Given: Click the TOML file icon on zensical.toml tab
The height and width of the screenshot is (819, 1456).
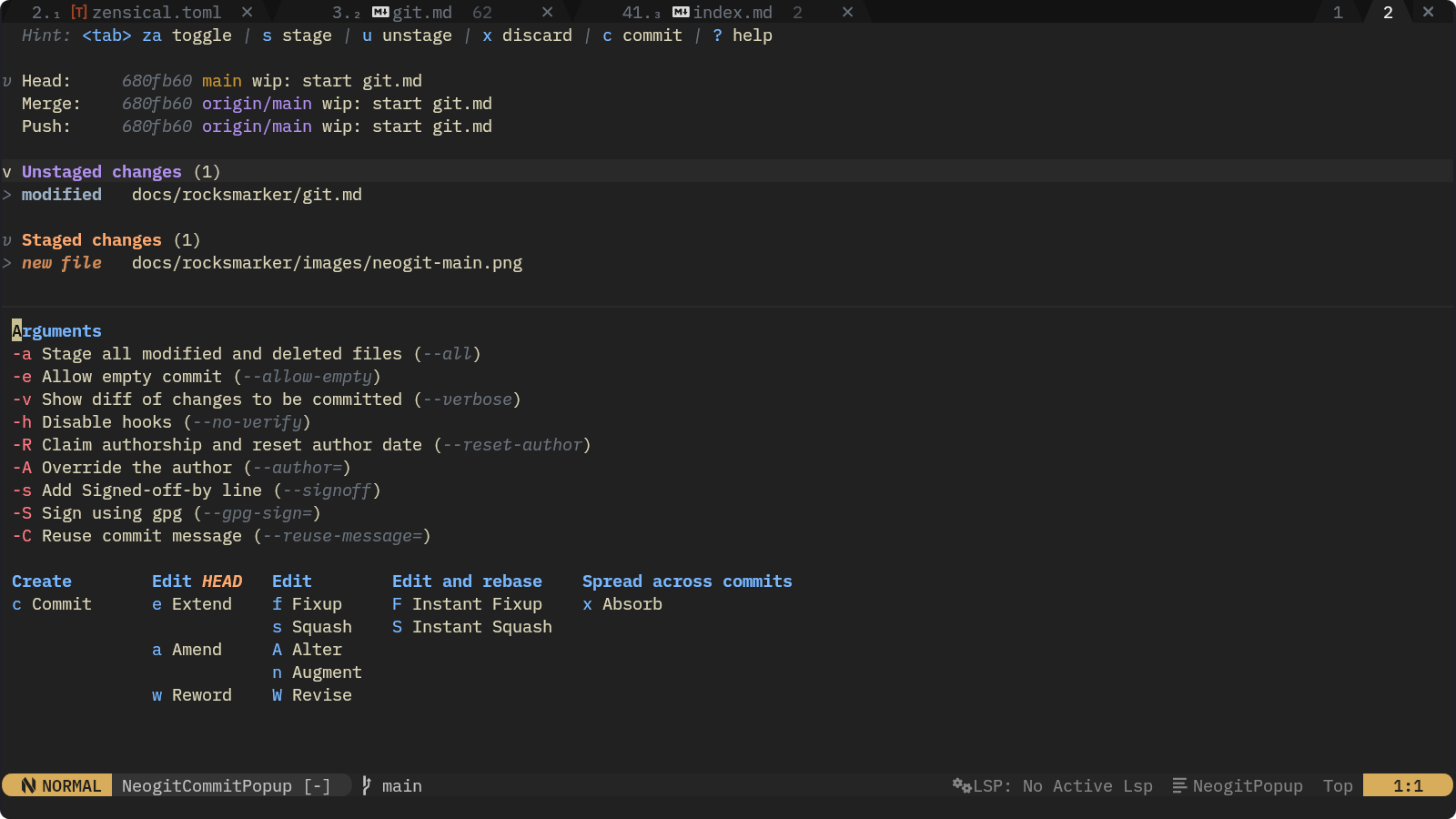Looking at the screenshot, I should click(79, 13).
